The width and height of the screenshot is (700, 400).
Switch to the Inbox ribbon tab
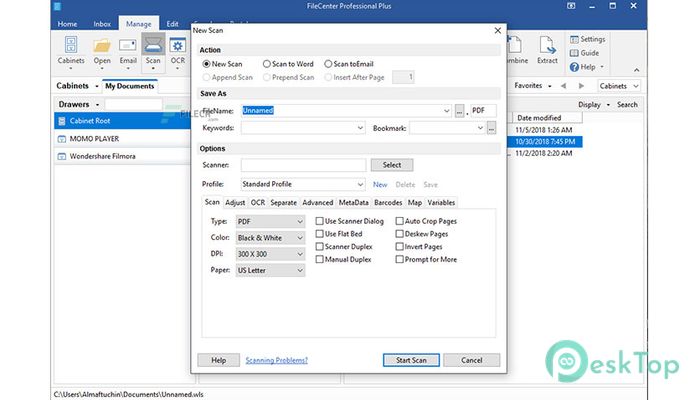point(102,24)
